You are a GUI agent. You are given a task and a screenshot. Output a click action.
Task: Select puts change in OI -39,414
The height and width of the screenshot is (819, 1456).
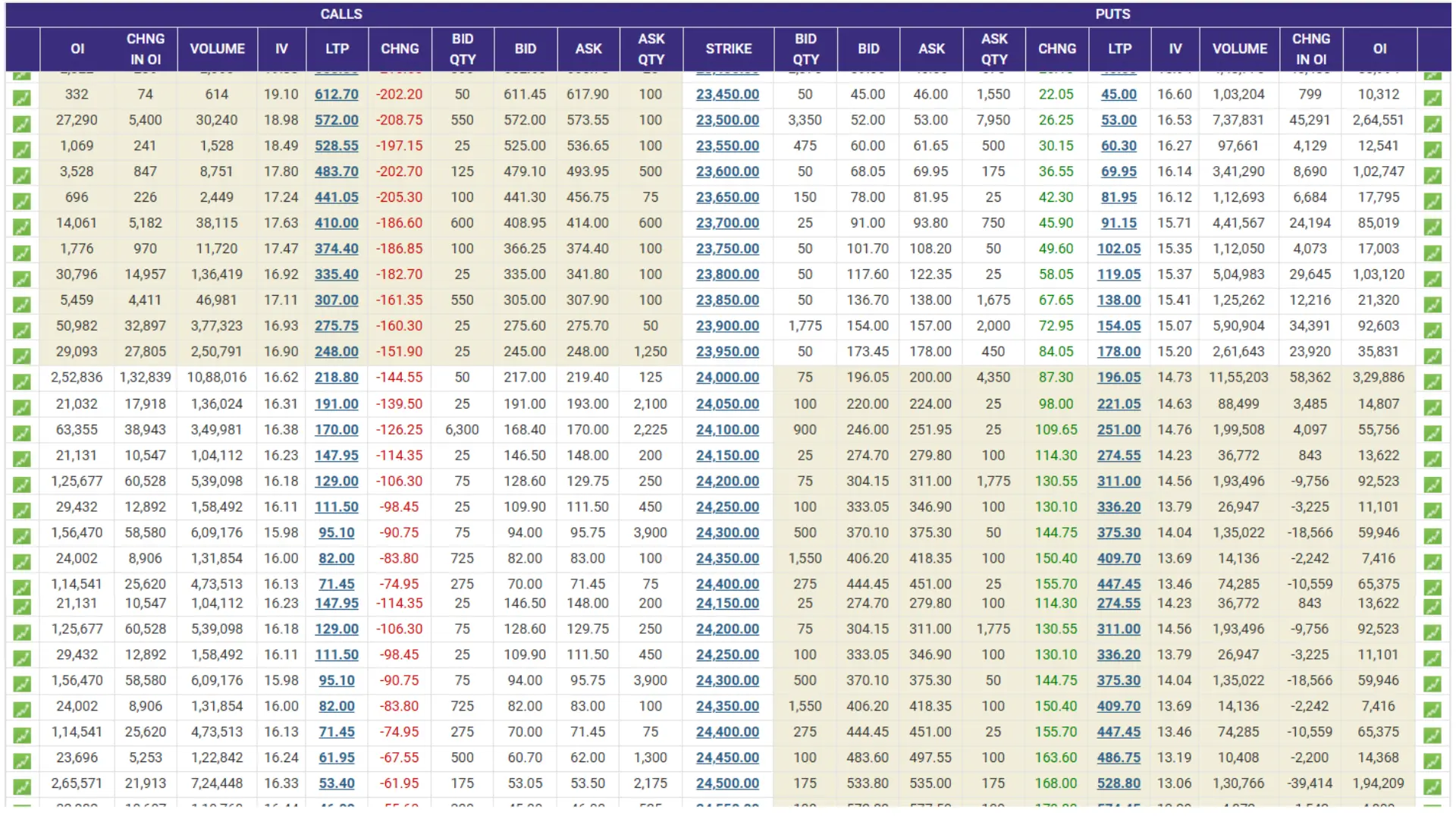point(1310,783)
